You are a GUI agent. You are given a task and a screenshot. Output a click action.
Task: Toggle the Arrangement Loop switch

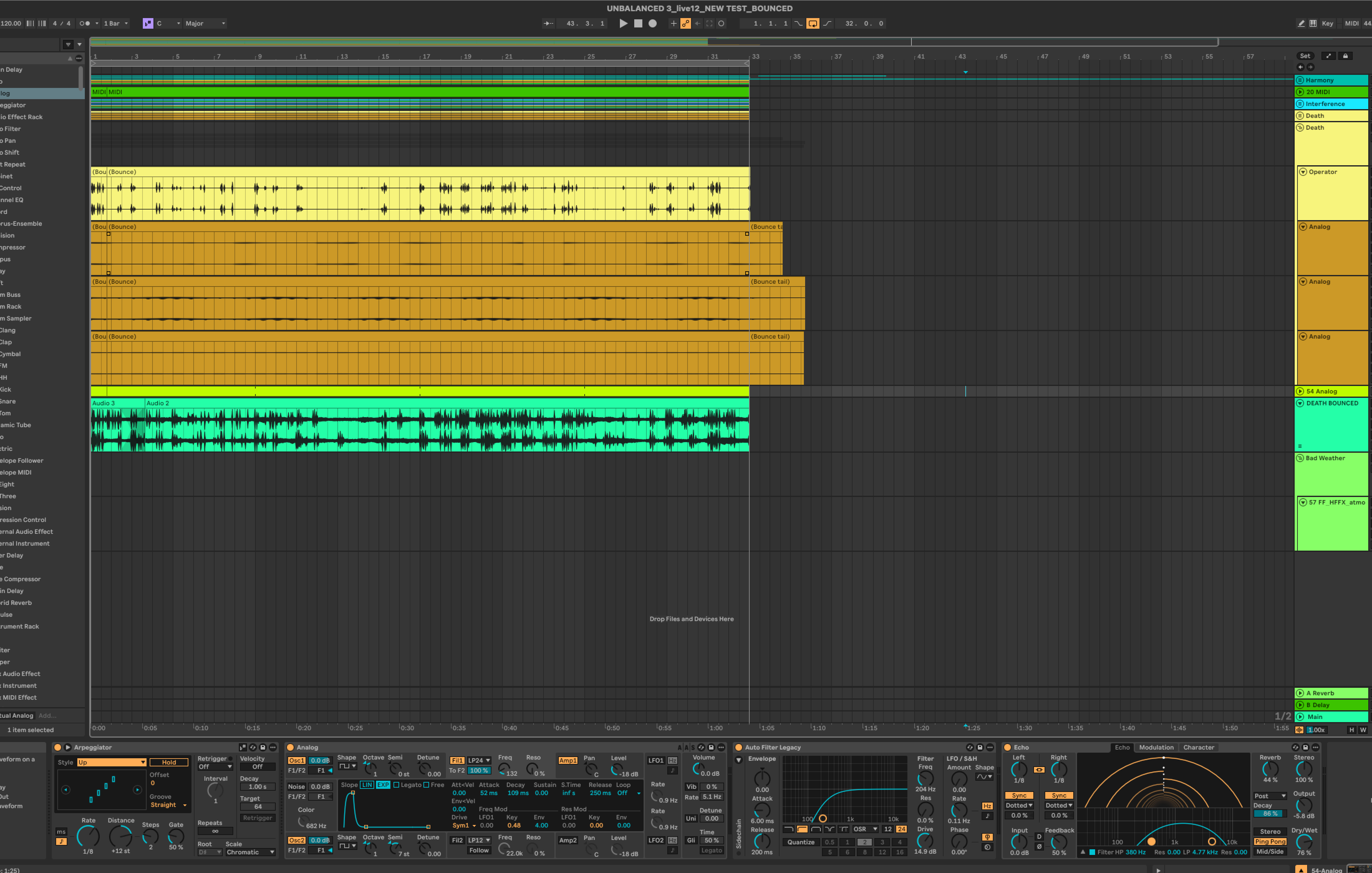[x=813, y=23]
